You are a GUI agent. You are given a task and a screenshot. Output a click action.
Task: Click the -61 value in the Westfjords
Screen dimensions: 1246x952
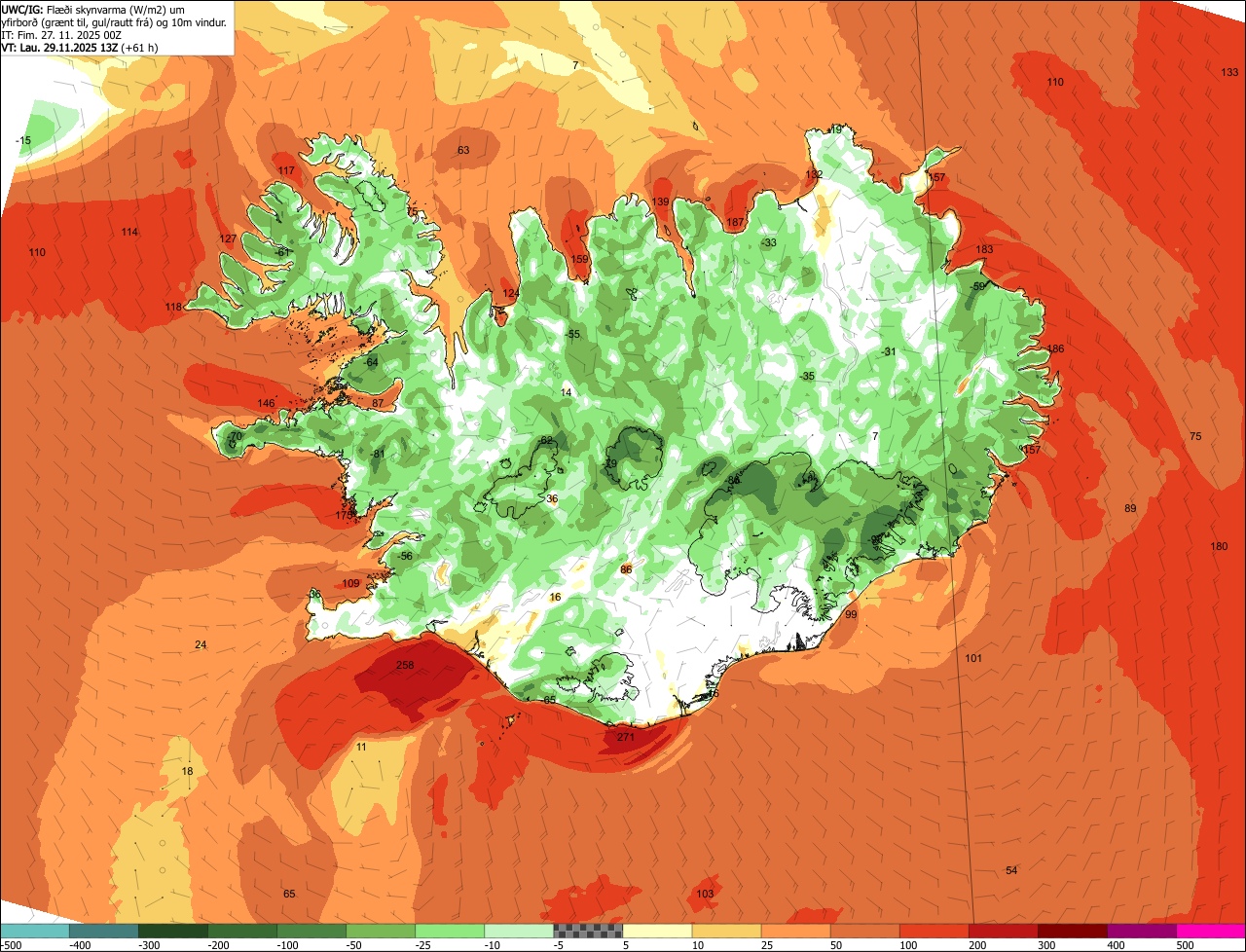click(x=283, y=253)
